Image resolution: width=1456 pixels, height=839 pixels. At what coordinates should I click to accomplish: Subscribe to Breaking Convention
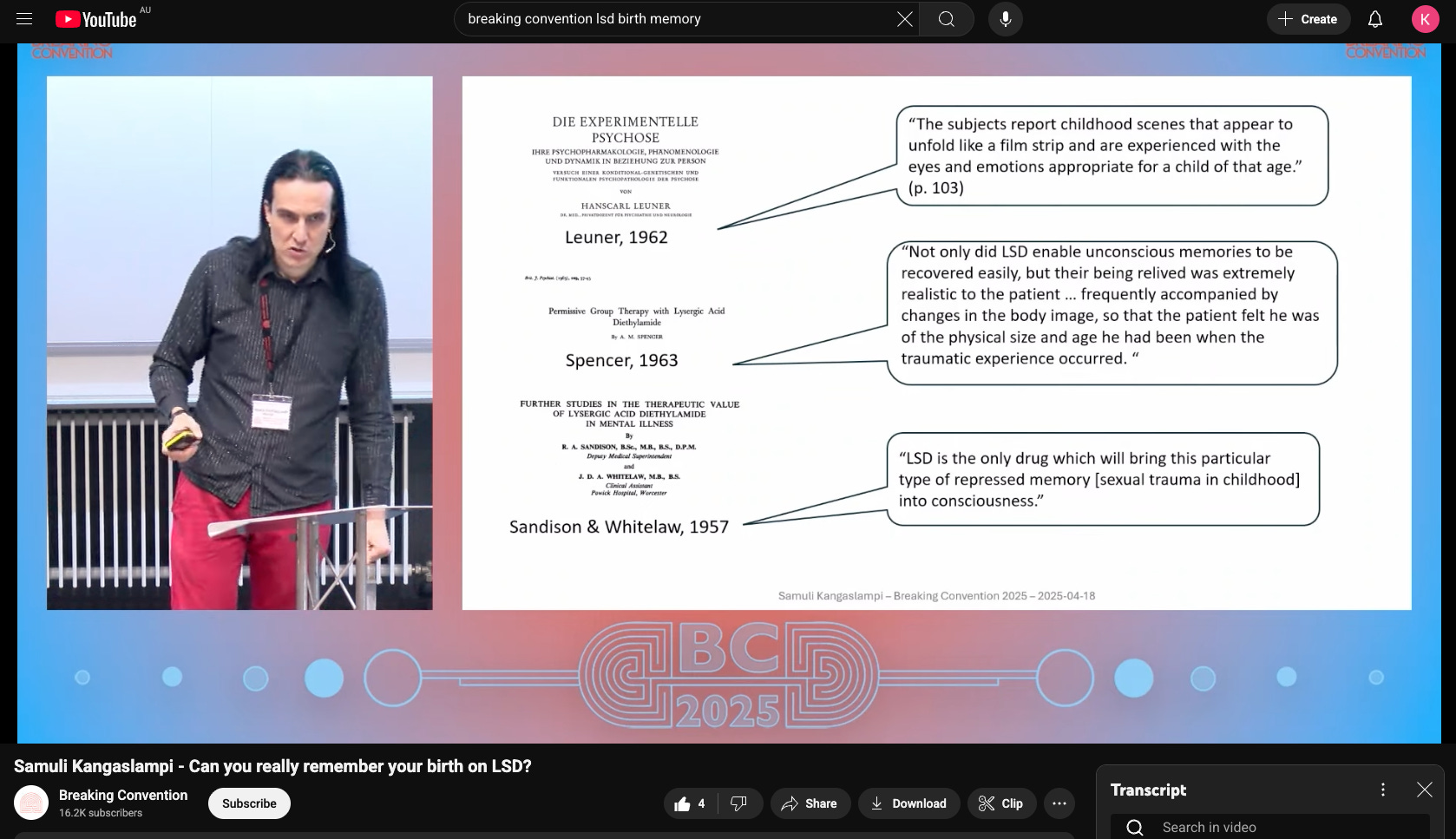pos(249,803)
